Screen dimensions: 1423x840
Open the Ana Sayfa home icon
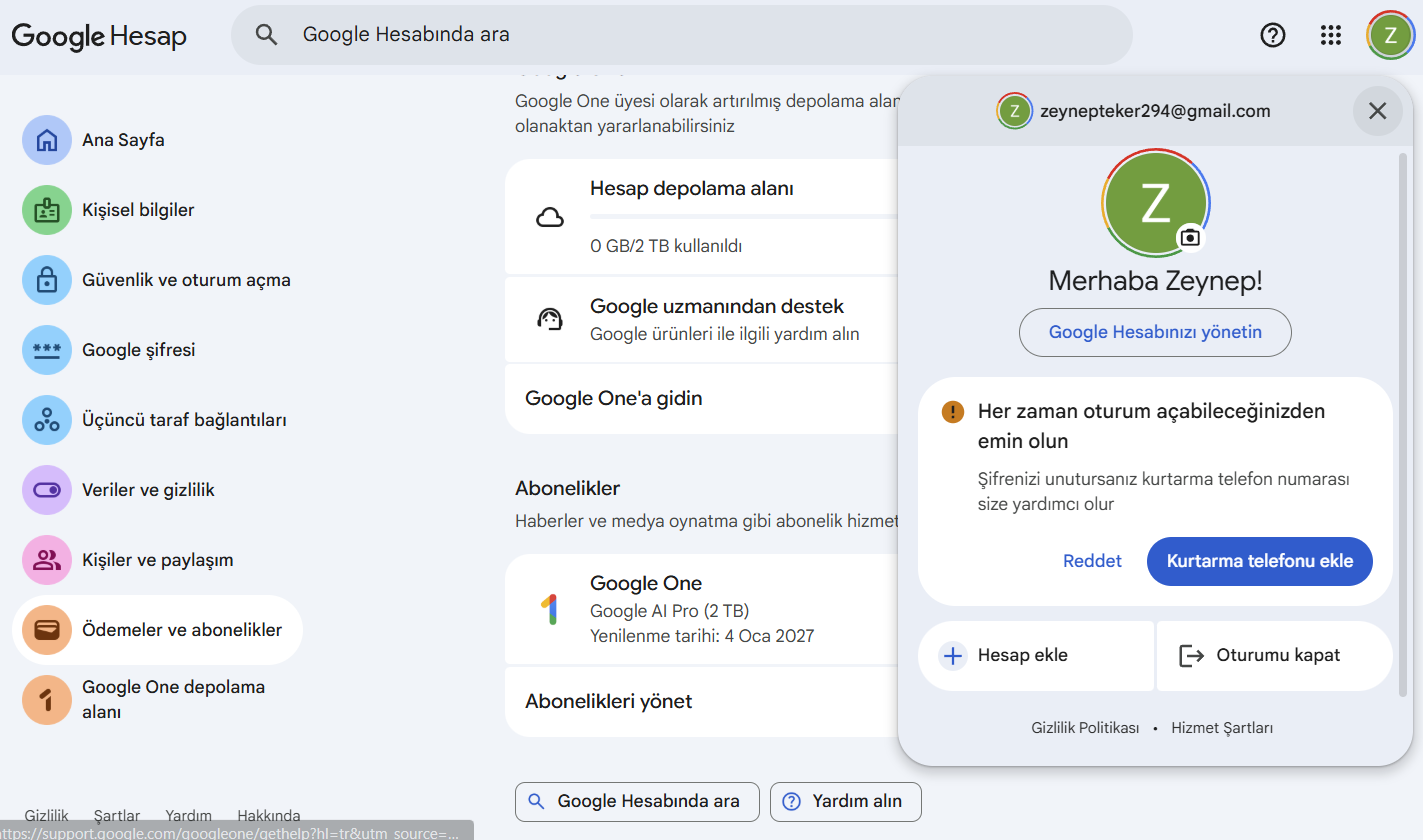click(47, 140)
